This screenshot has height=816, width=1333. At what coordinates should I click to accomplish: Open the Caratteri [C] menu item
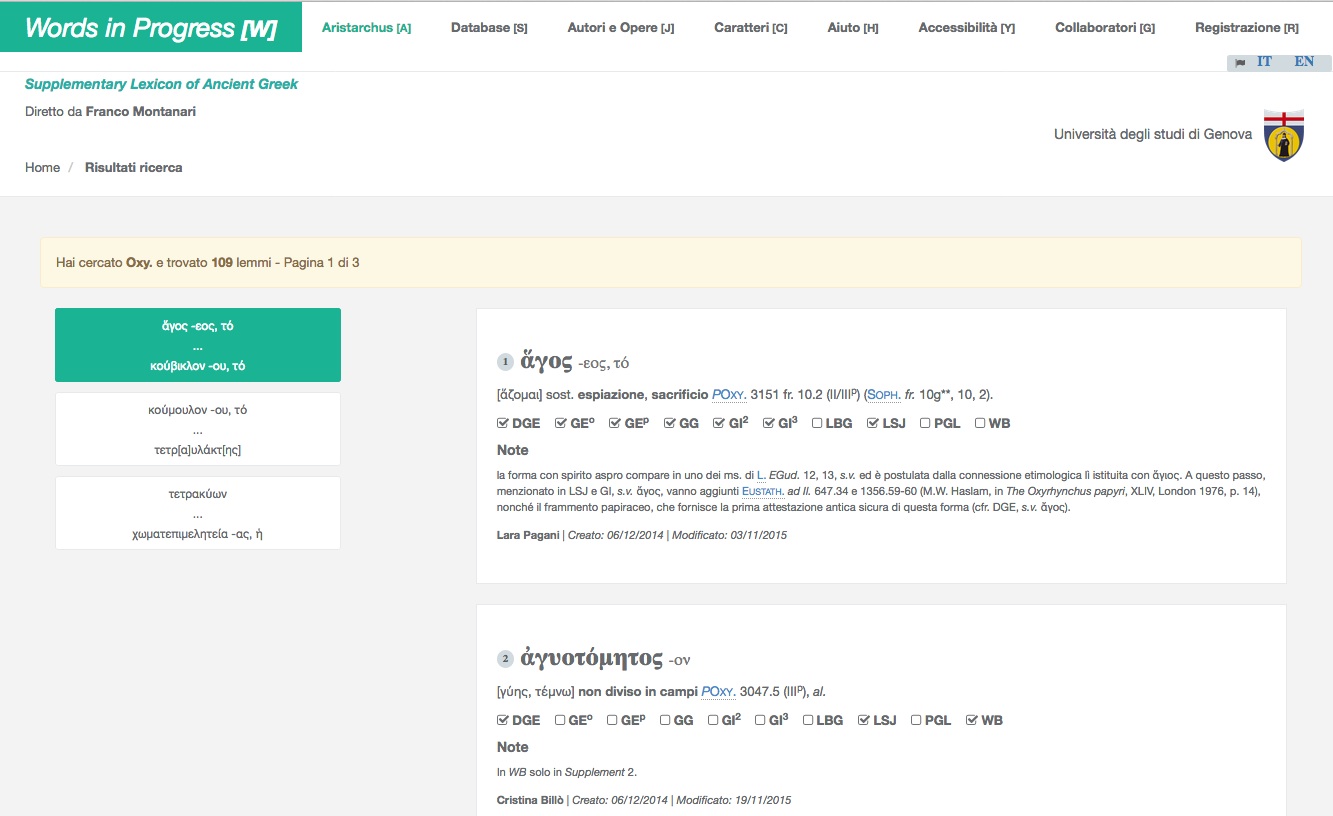click(x=751, y=28)
